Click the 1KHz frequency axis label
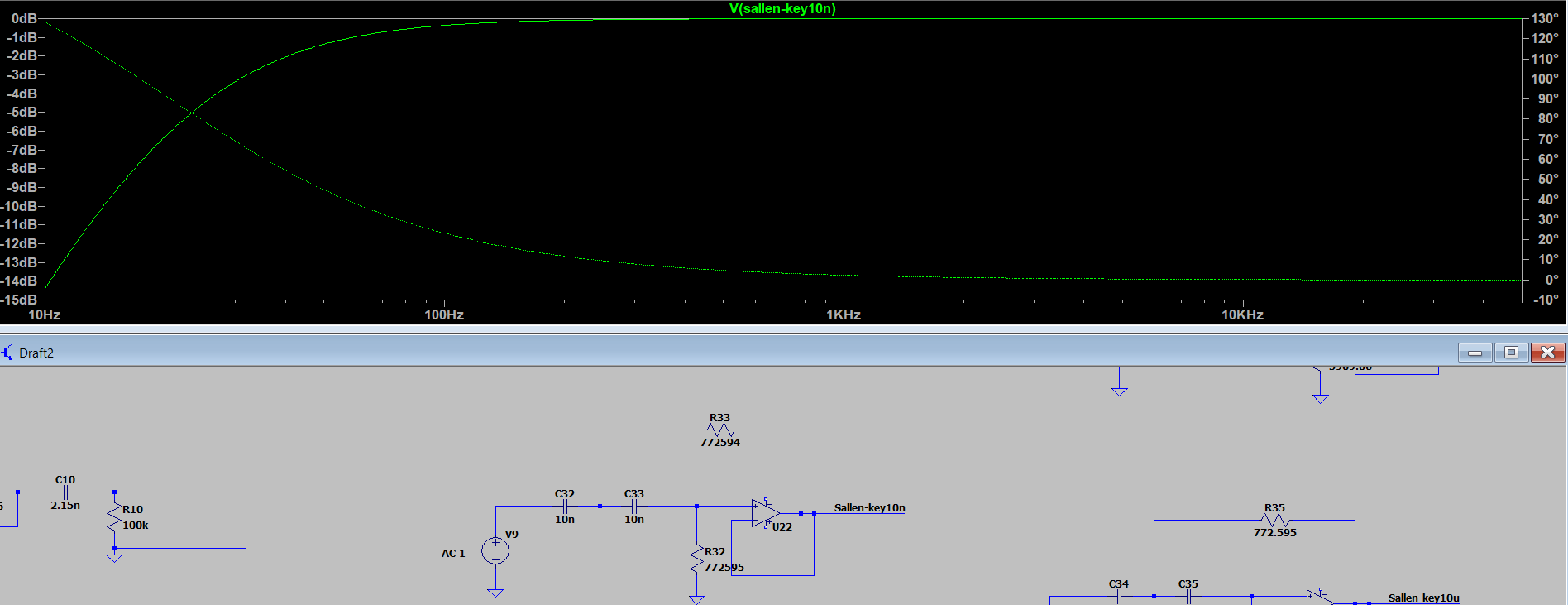This screenshot has height=605, width=1568. point(844,315)
